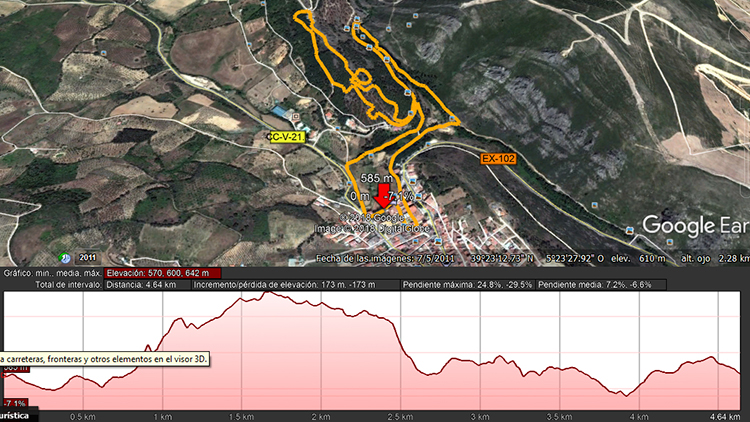Click the Pendiente media statistic
The height and width of the screenshot is (422, 750).
pyautogui.click(x=592, y=285)
